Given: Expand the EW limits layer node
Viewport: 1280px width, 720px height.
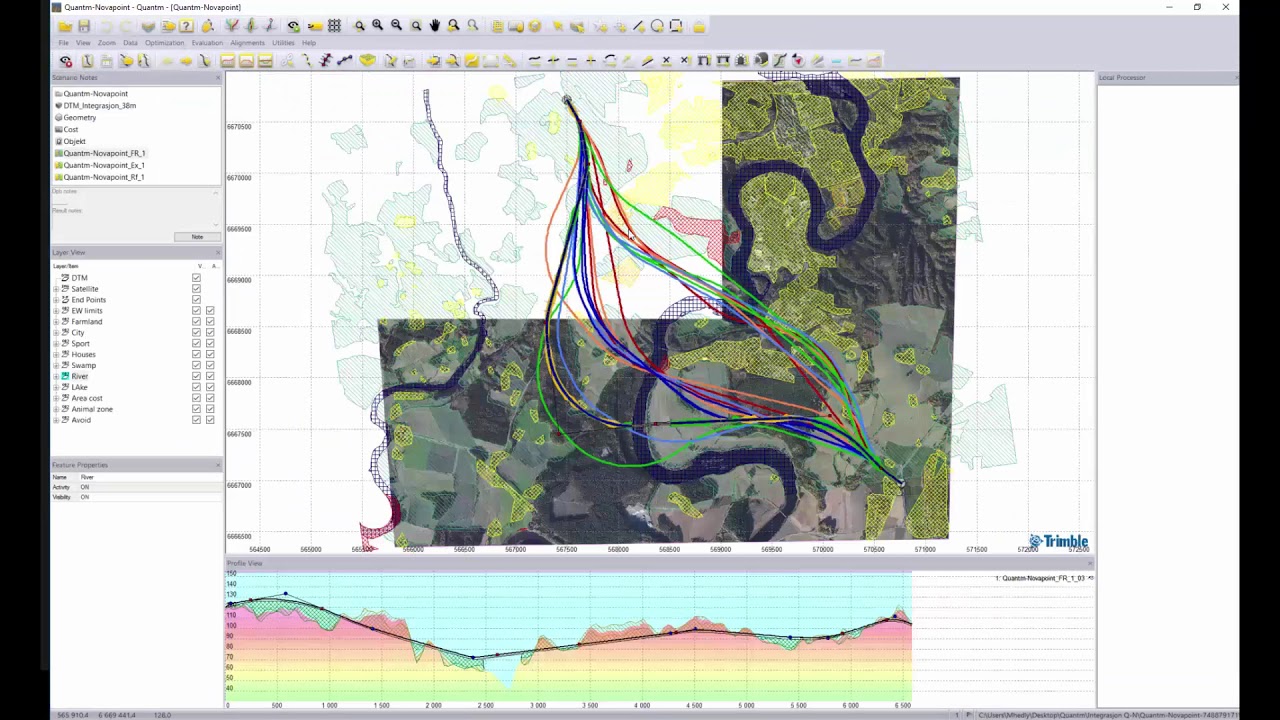Looking at the screenshot, I should (x=57, y=311).
